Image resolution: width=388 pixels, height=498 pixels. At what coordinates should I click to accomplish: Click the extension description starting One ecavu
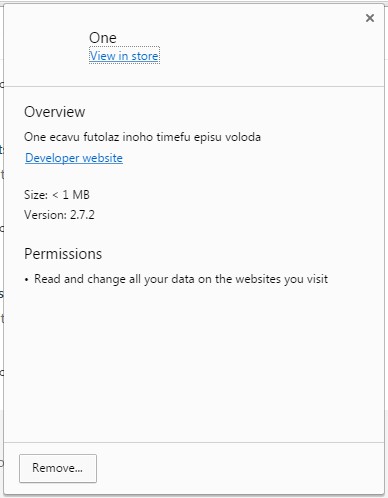point(142,137)
